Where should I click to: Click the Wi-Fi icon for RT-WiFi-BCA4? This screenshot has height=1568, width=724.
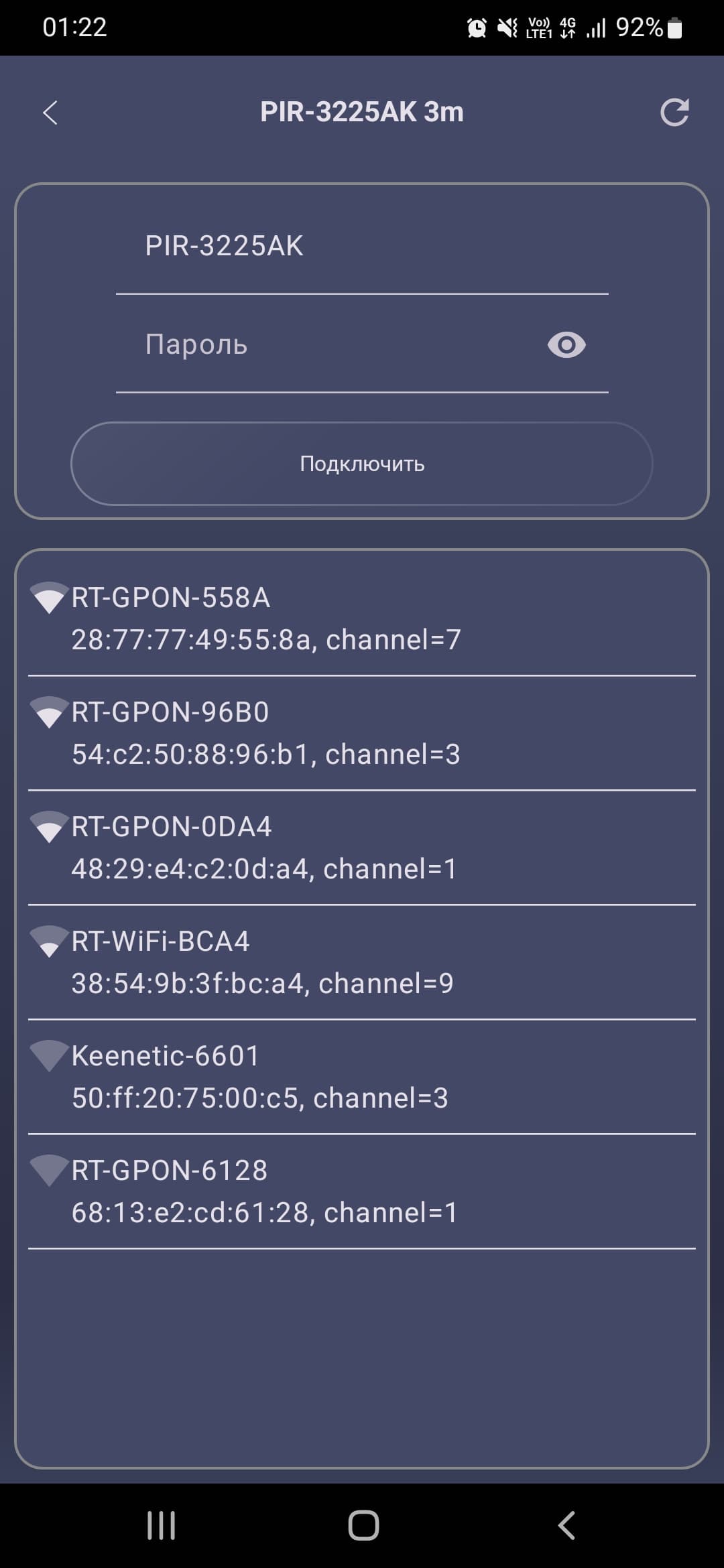(50, 941)
